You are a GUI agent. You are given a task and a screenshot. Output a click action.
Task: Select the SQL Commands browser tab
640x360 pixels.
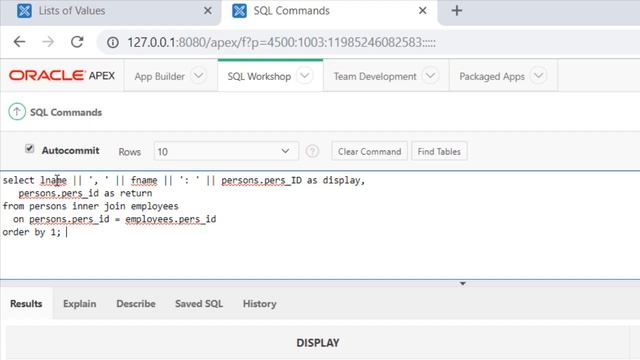click(x=329, y=11)
